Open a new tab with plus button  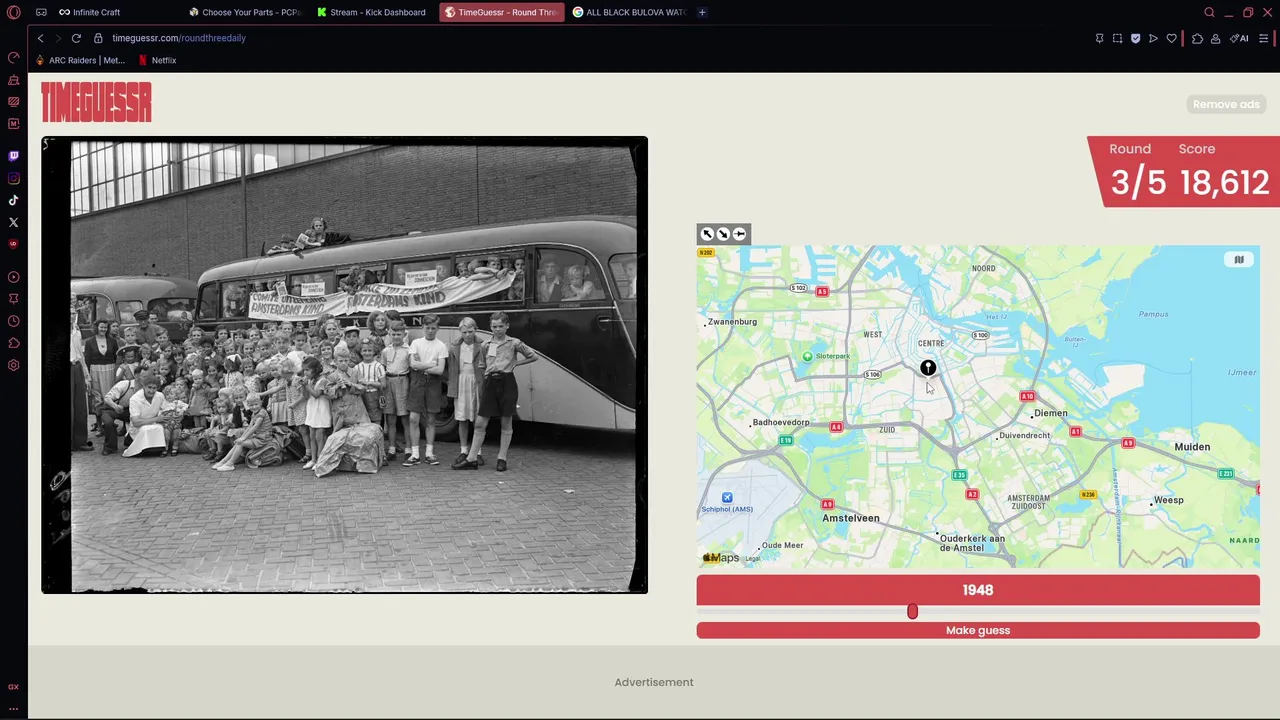pyautogui.click(x=702, y=12)
